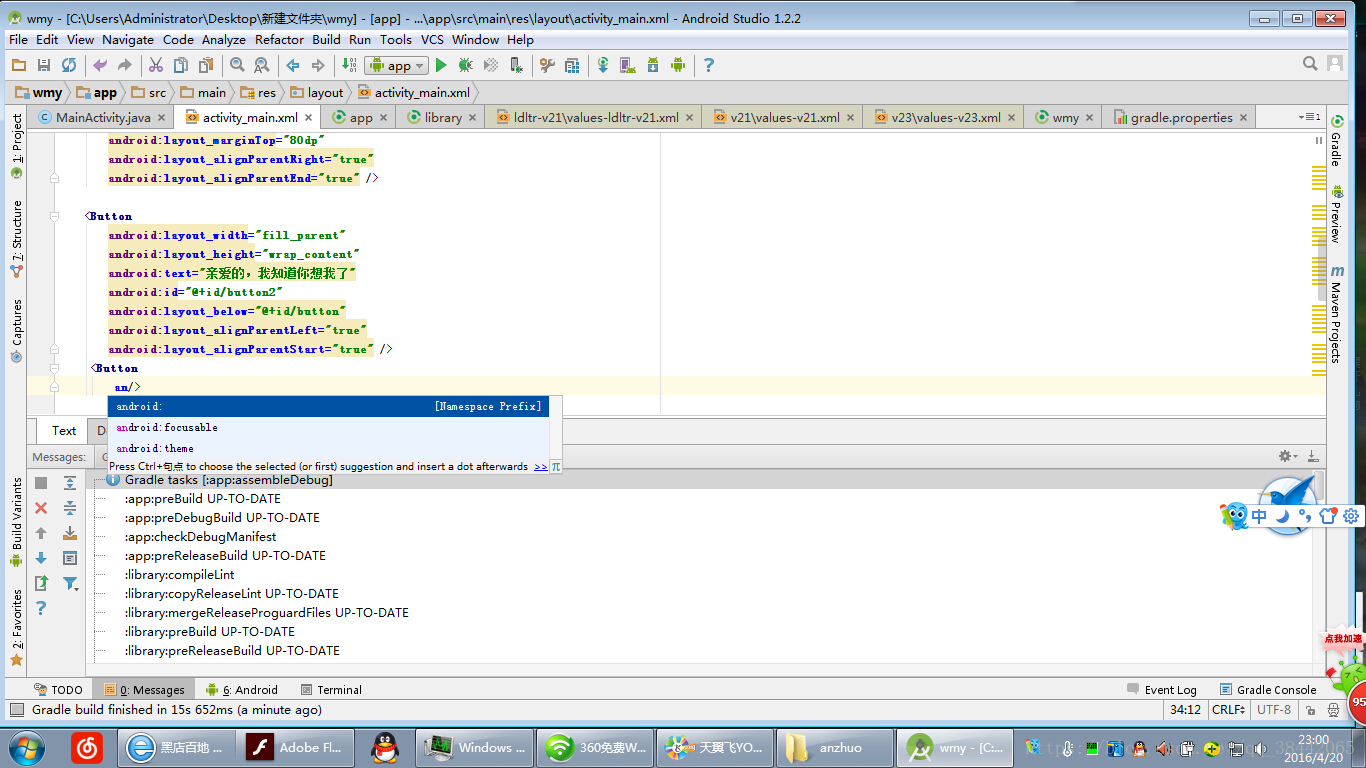The width and height of the screenshot is (1366, 768).
Task: Click the Export to text file icon in Messages
Action: tap(41, 583)
